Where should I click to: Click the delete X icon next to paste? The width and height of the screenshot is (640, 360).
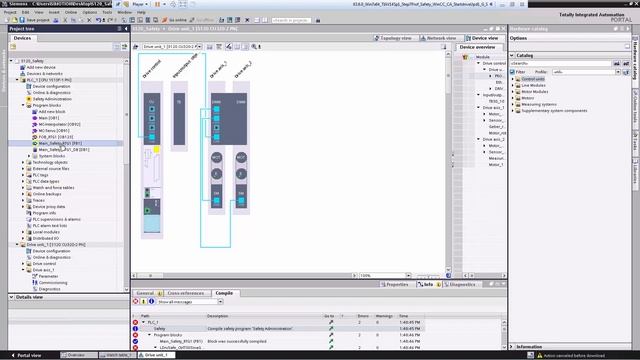(x=89, y=20)
